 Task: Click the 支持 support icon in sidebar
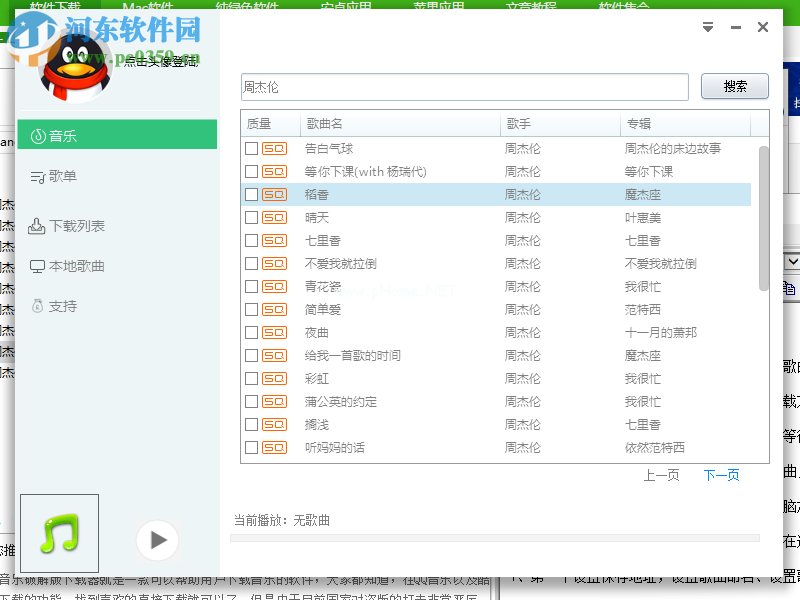coord(58,305)
